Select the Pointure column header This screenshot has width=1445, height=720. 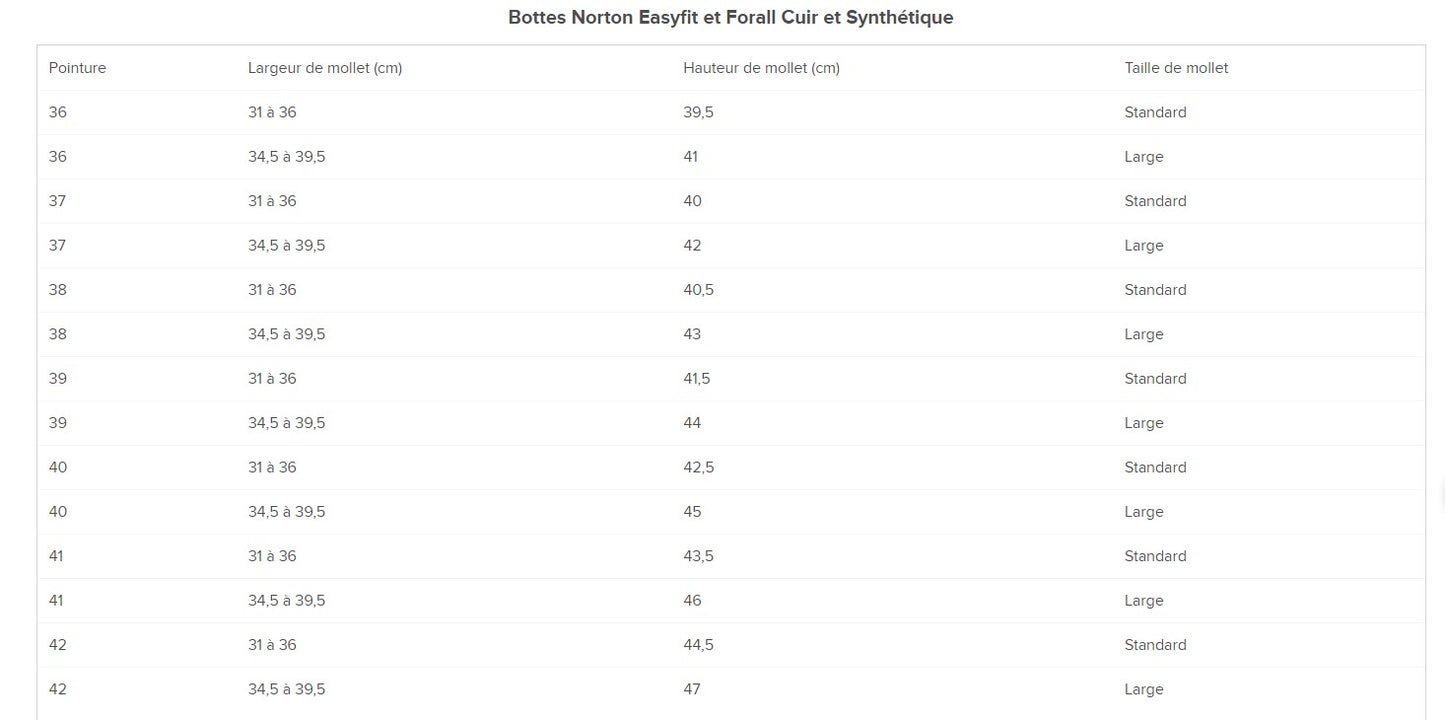[x=77, y=68]
